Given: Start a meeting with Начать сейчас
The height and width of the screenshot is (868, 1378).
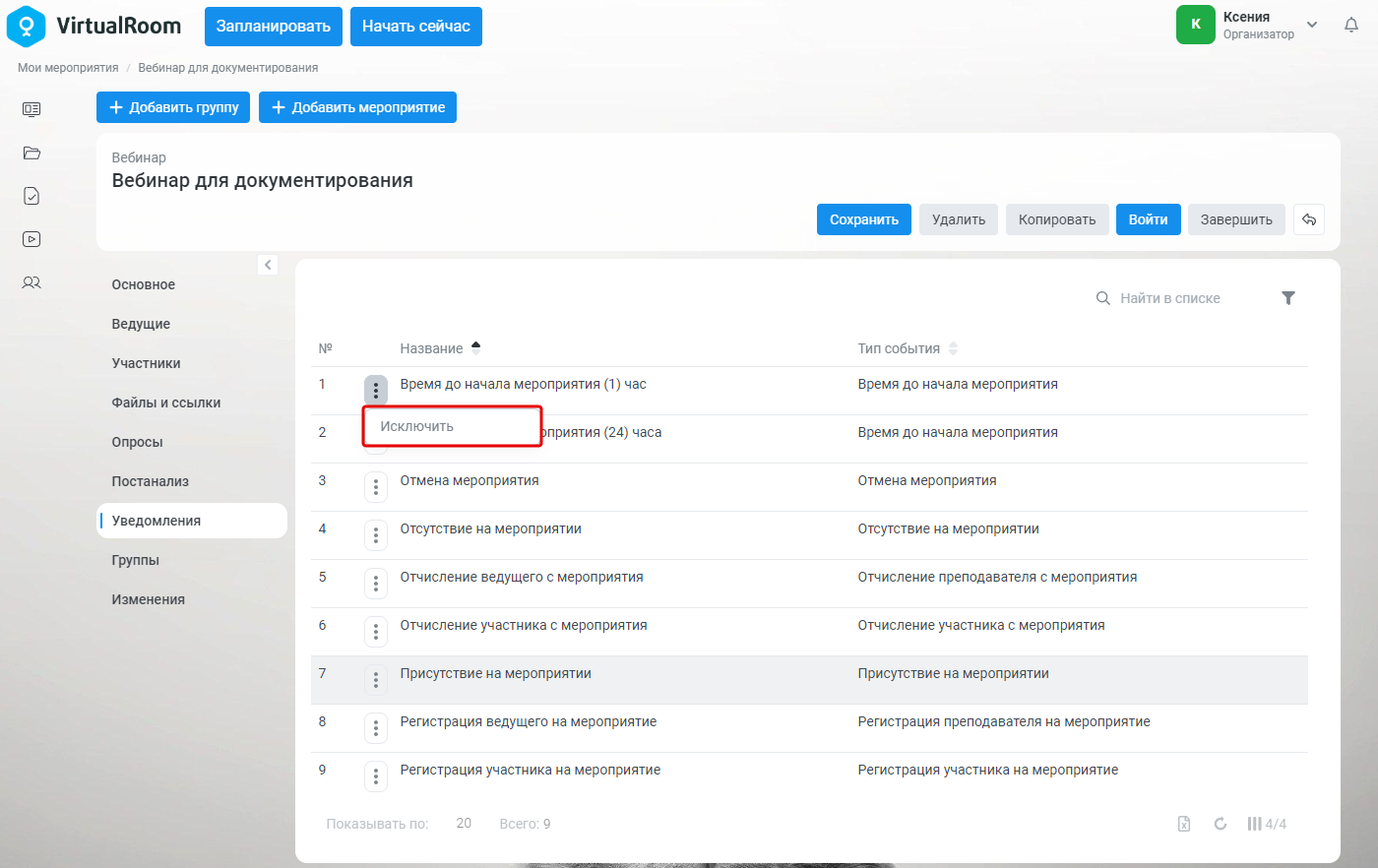Looking at the screenshot, I should tap(416, 27).
